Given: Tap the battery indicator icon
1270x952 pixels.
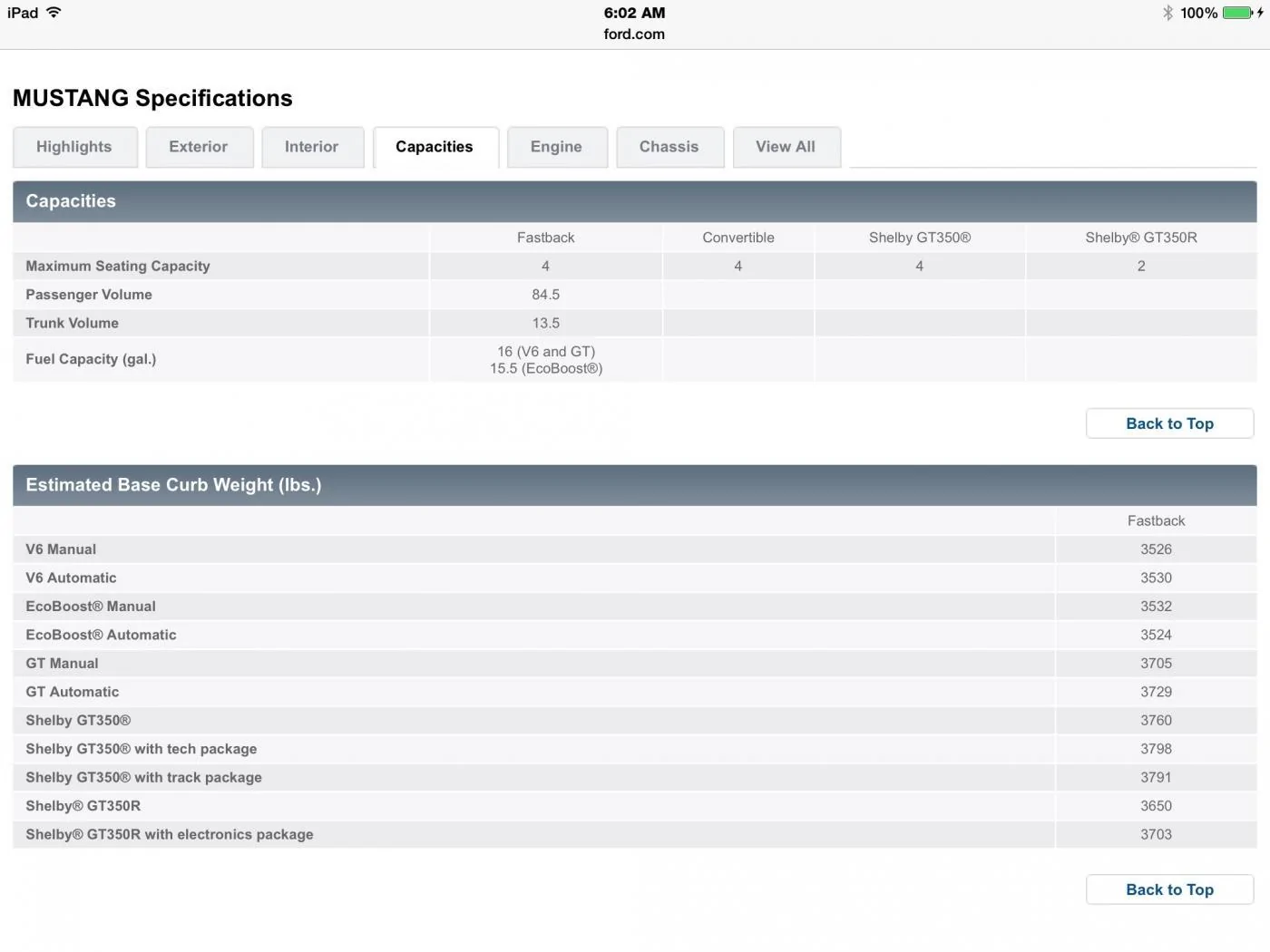Looking at the screenshot, I should pyautogui.click(x=1242, y=13).
